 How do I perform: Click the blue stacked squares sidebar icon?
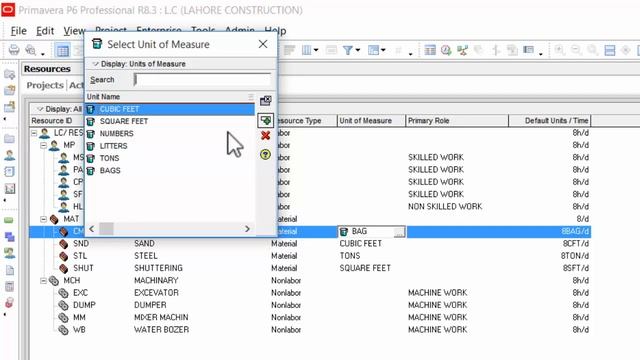(x=9, y=237)
